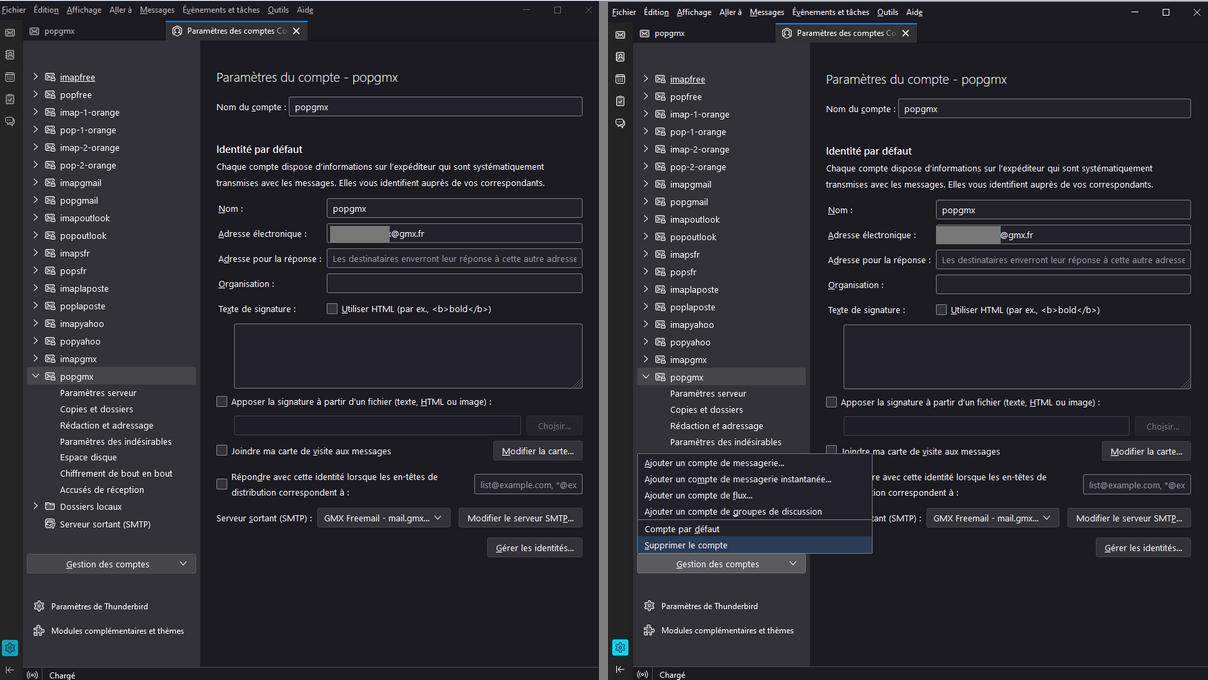The height and width of the screenshot is (680, 1208).
Task: Close the Paramètres des comptes tab in right window
Action: pos(906,33)
